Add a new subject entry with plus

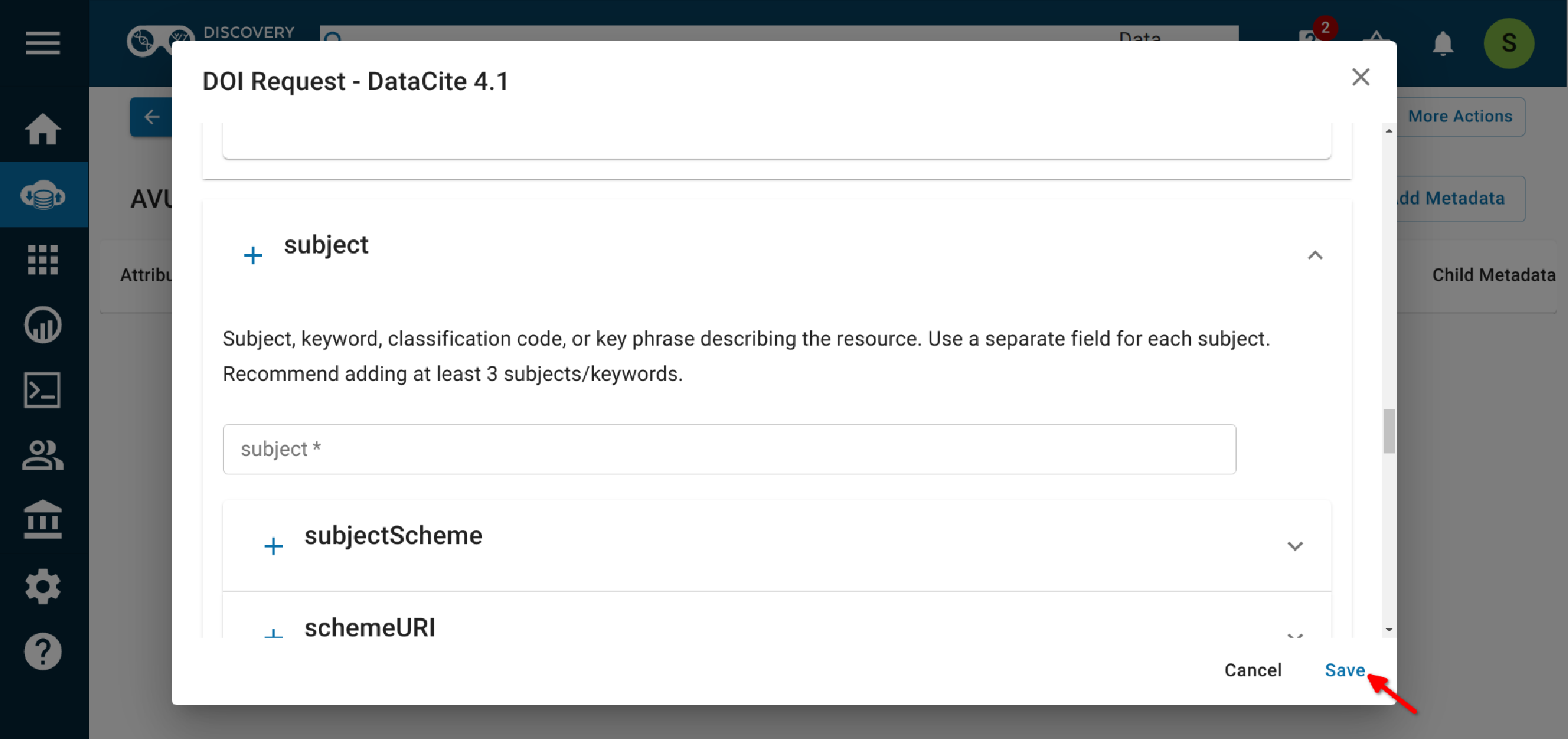click(x=253, y=255)
